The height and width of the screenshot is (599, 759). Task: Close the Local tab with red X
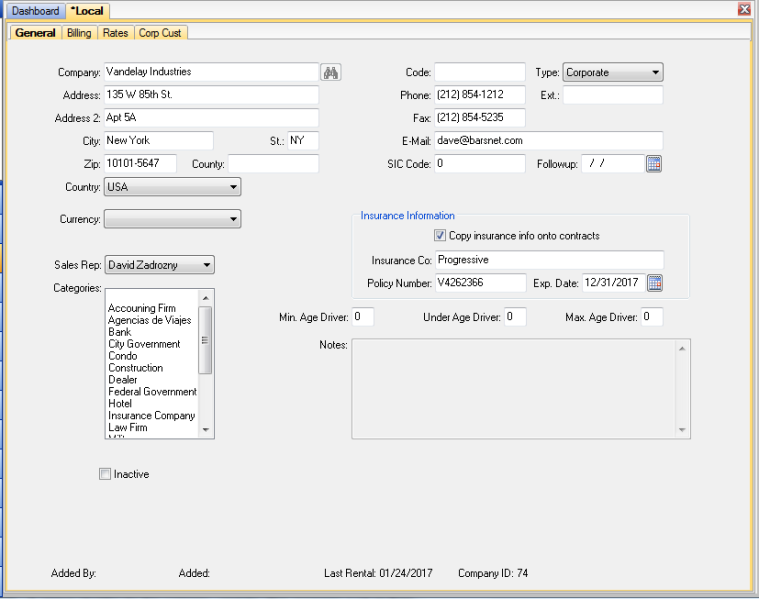pos(744,10)
